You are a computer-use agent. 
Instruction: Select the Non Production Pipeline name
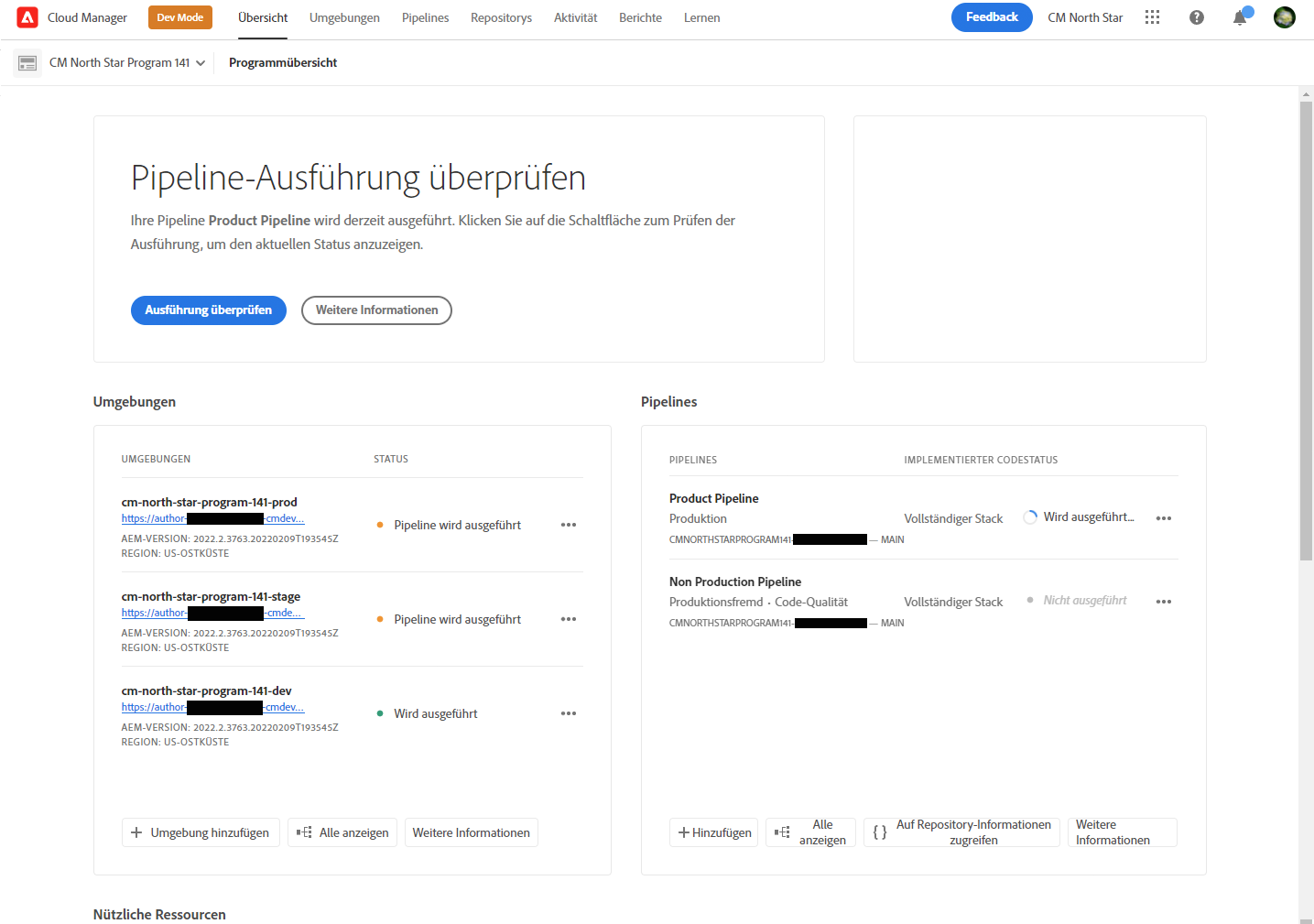735,582
